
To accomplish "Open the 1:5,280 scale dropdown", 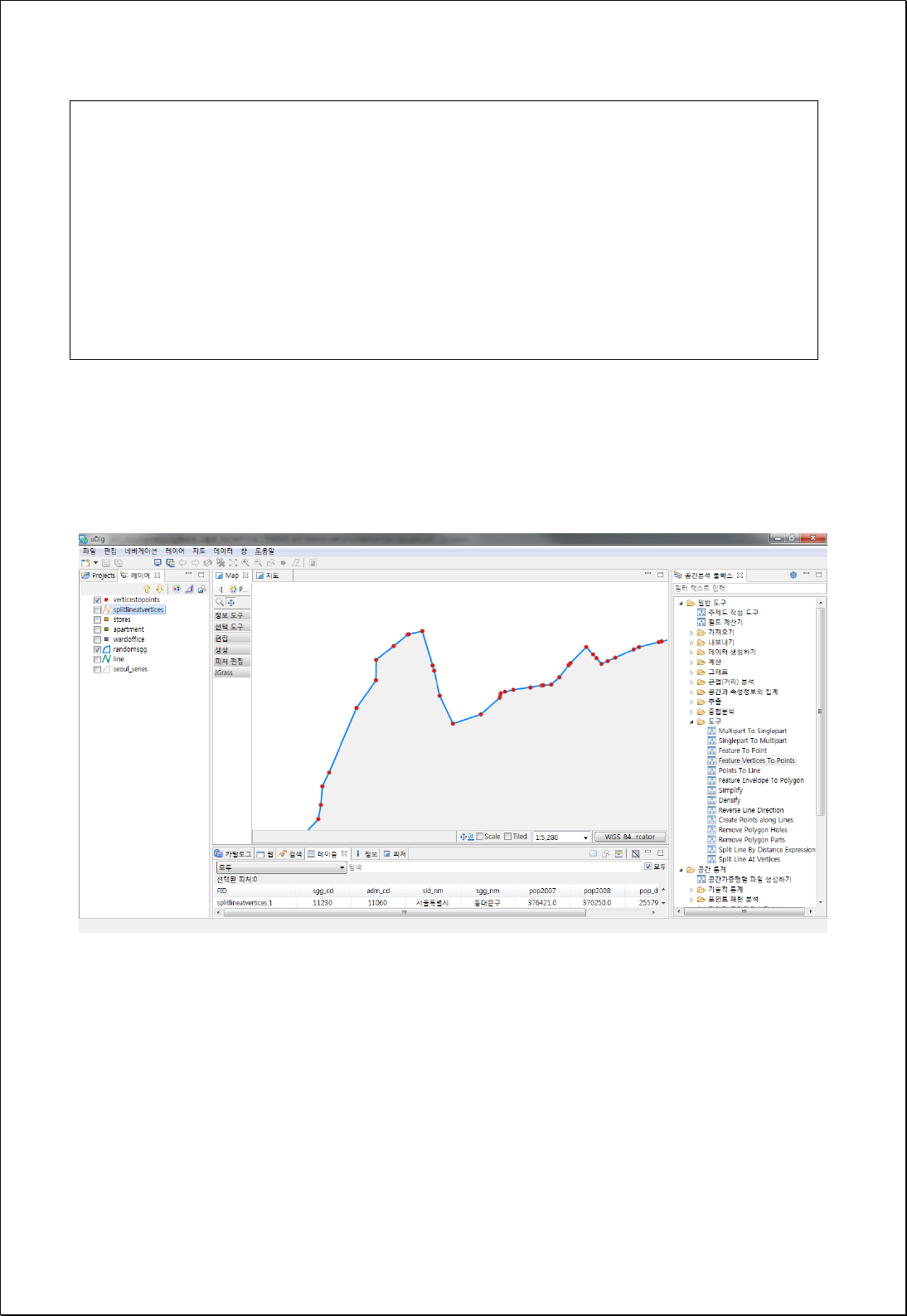I will click(x=585, y=838).
